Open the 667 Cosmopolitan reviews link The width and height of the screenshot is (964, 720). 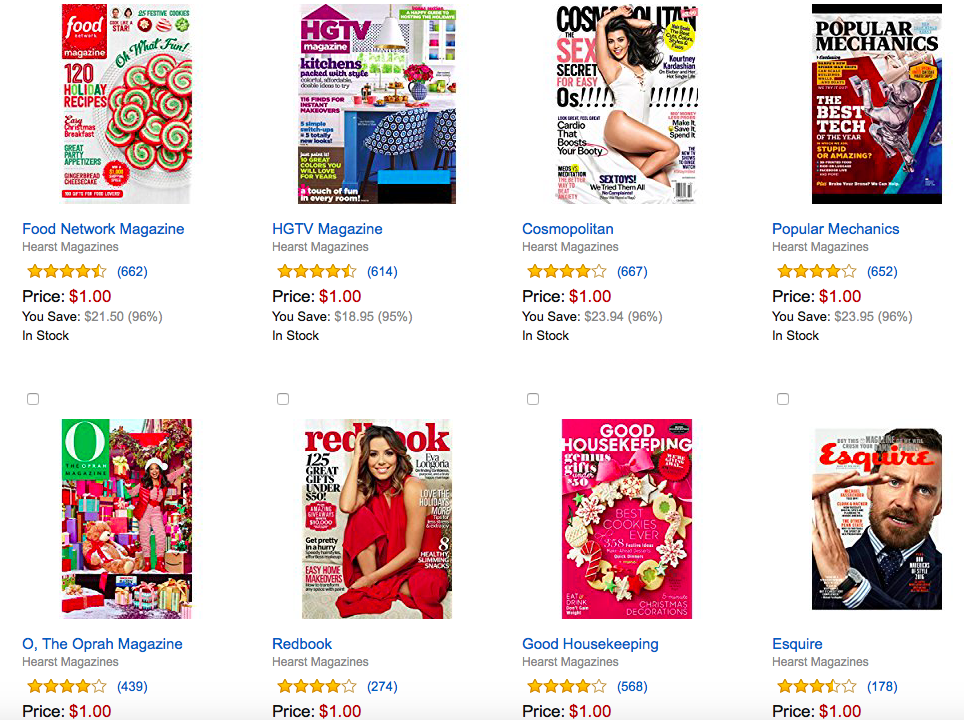632,271
